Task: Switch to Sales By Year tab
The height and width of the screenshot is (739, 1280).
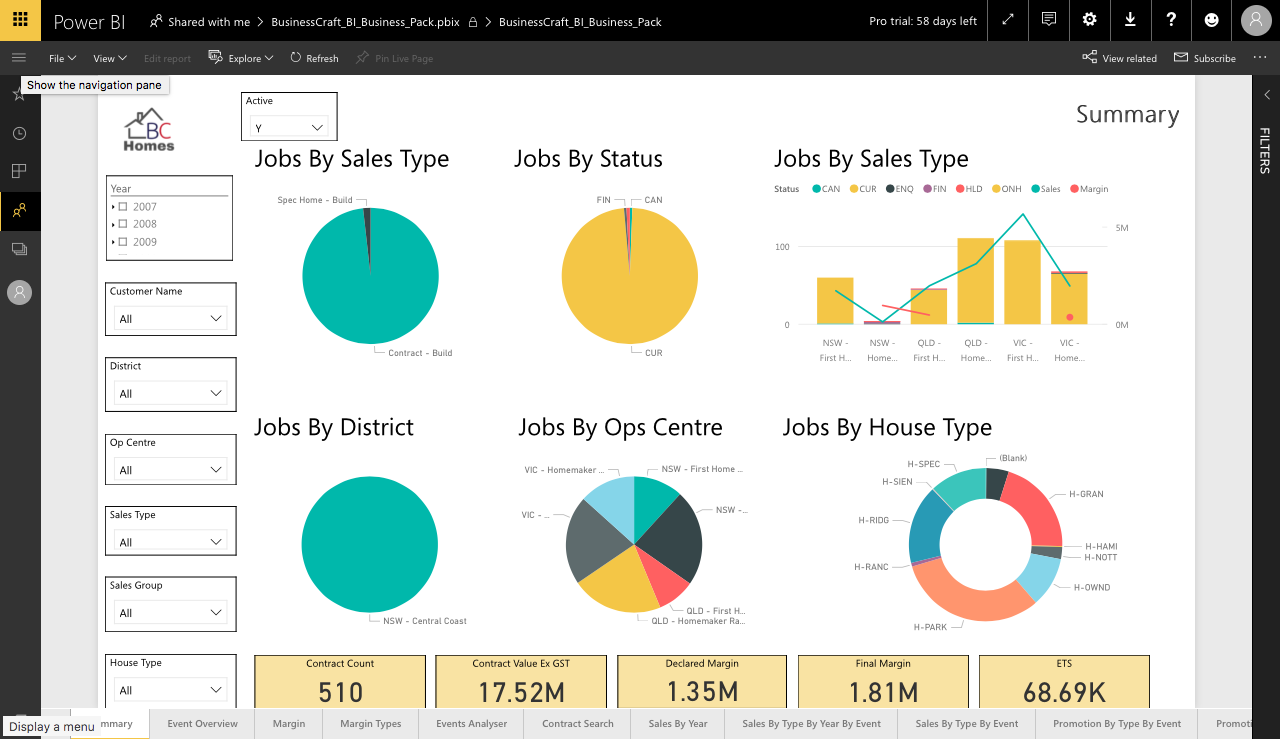Action: coord(677,723)
